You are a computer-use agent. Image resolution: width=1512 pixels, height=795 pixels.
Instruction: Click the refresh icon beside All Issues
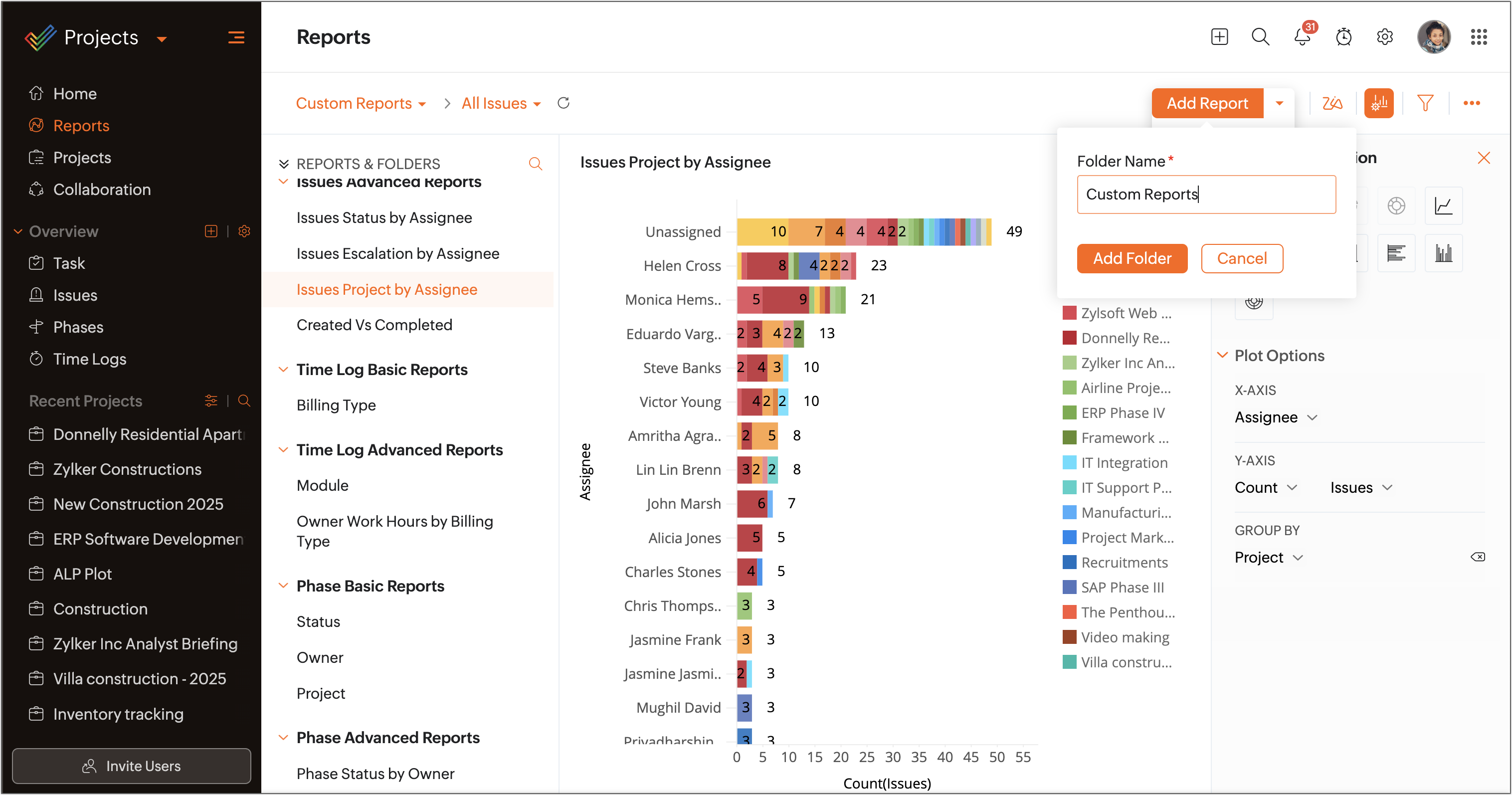click(563, 103)
